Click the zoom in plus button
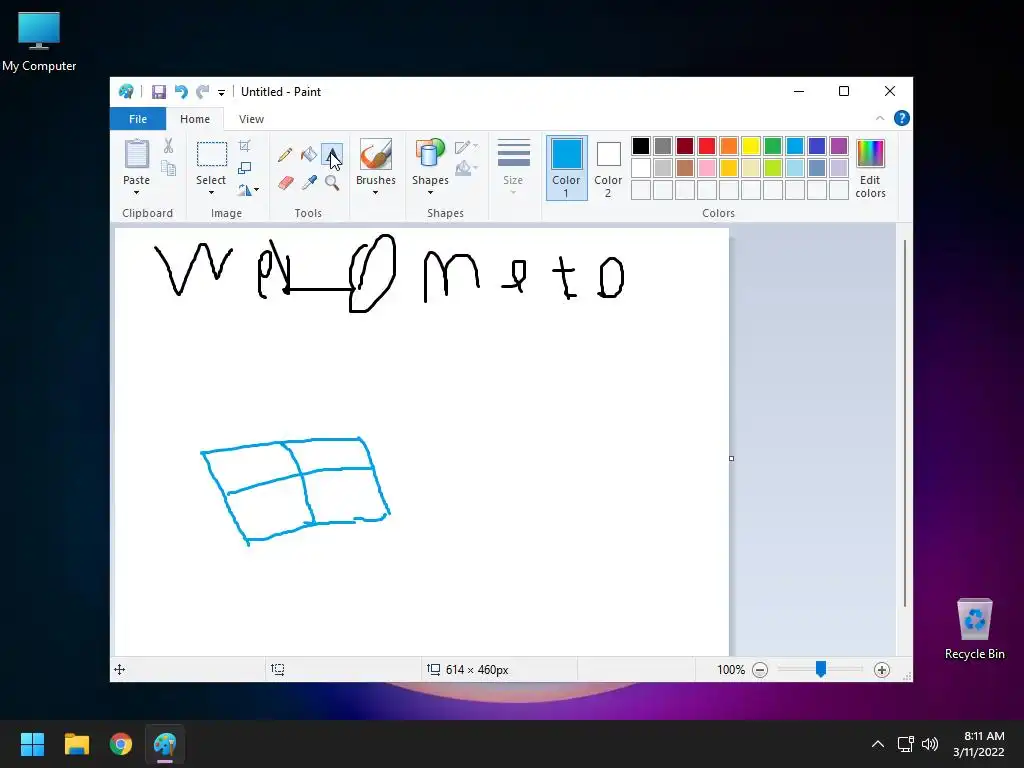The image size is (1024, 768). click(882, 670)
